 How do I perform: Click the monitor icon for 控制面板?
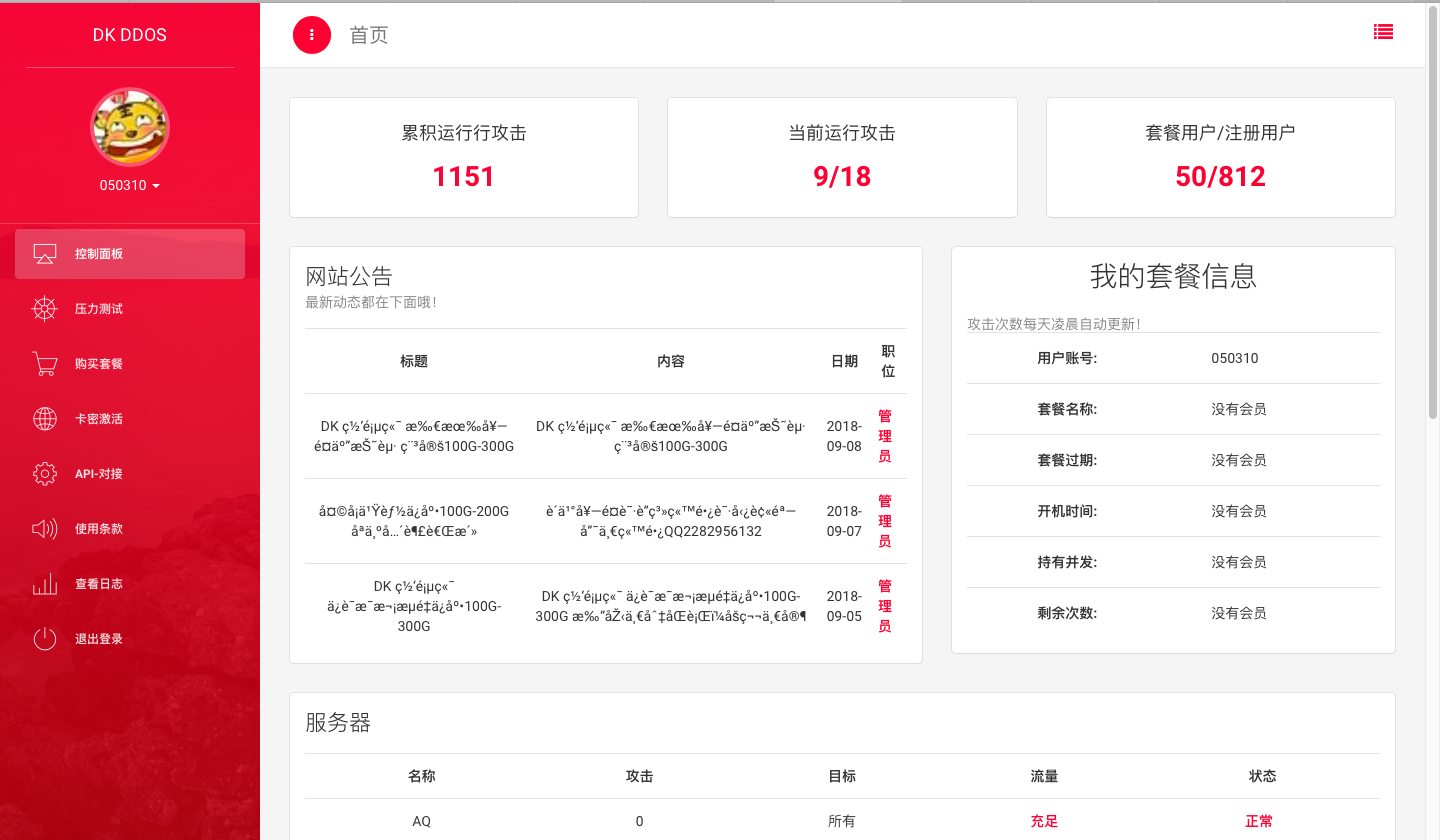pos(45,254)
